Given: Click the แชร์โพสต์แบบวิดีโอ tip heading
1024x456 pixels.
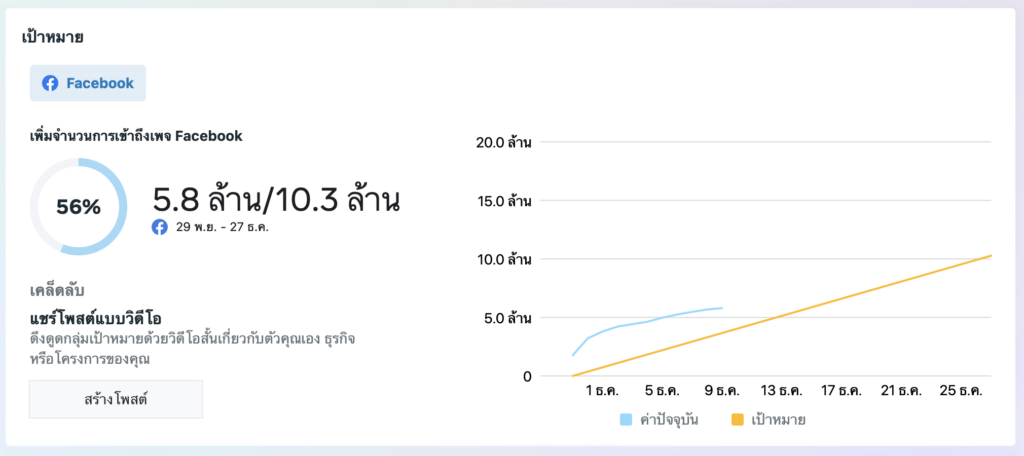Looking at the screenshot, I should (x=96, y=319).
